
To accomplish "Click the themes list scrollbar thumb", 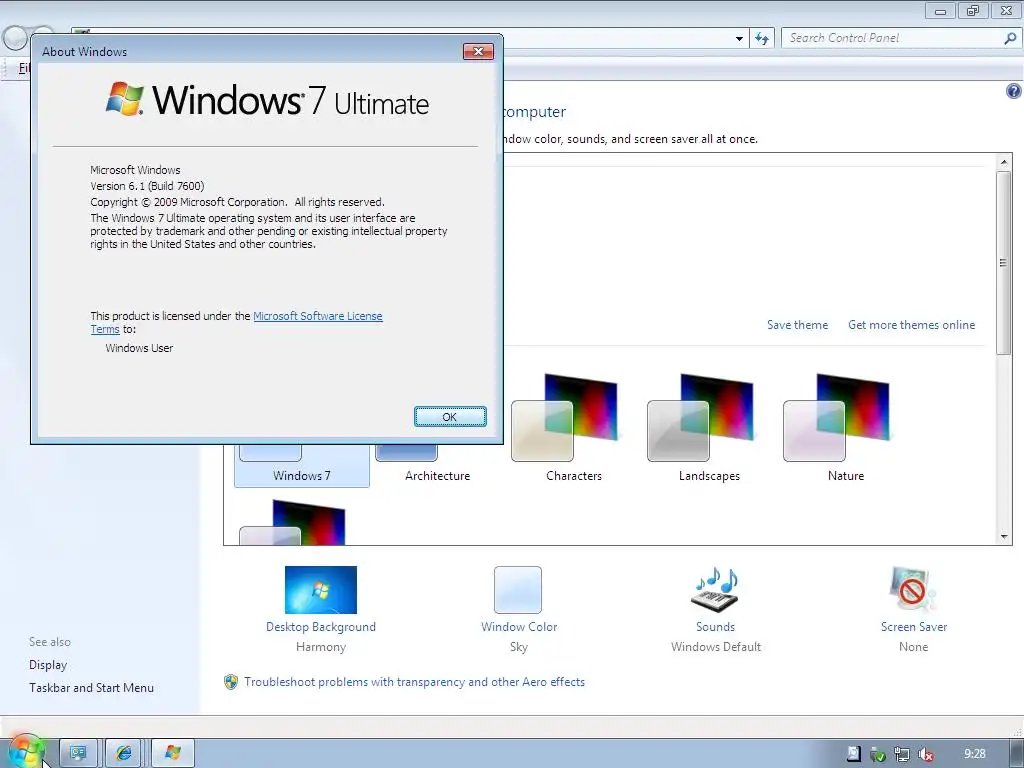I will pyautogui.click(x=1003, y=262).
